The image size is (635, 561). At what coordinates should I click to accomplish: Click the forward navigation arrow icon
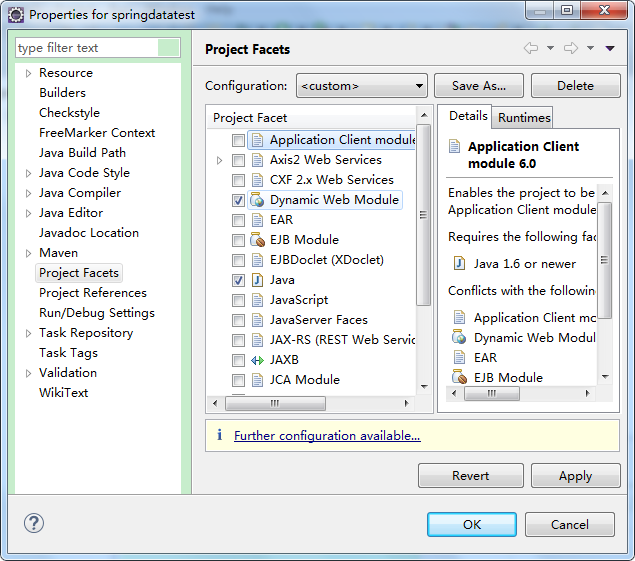click(571, 49)
